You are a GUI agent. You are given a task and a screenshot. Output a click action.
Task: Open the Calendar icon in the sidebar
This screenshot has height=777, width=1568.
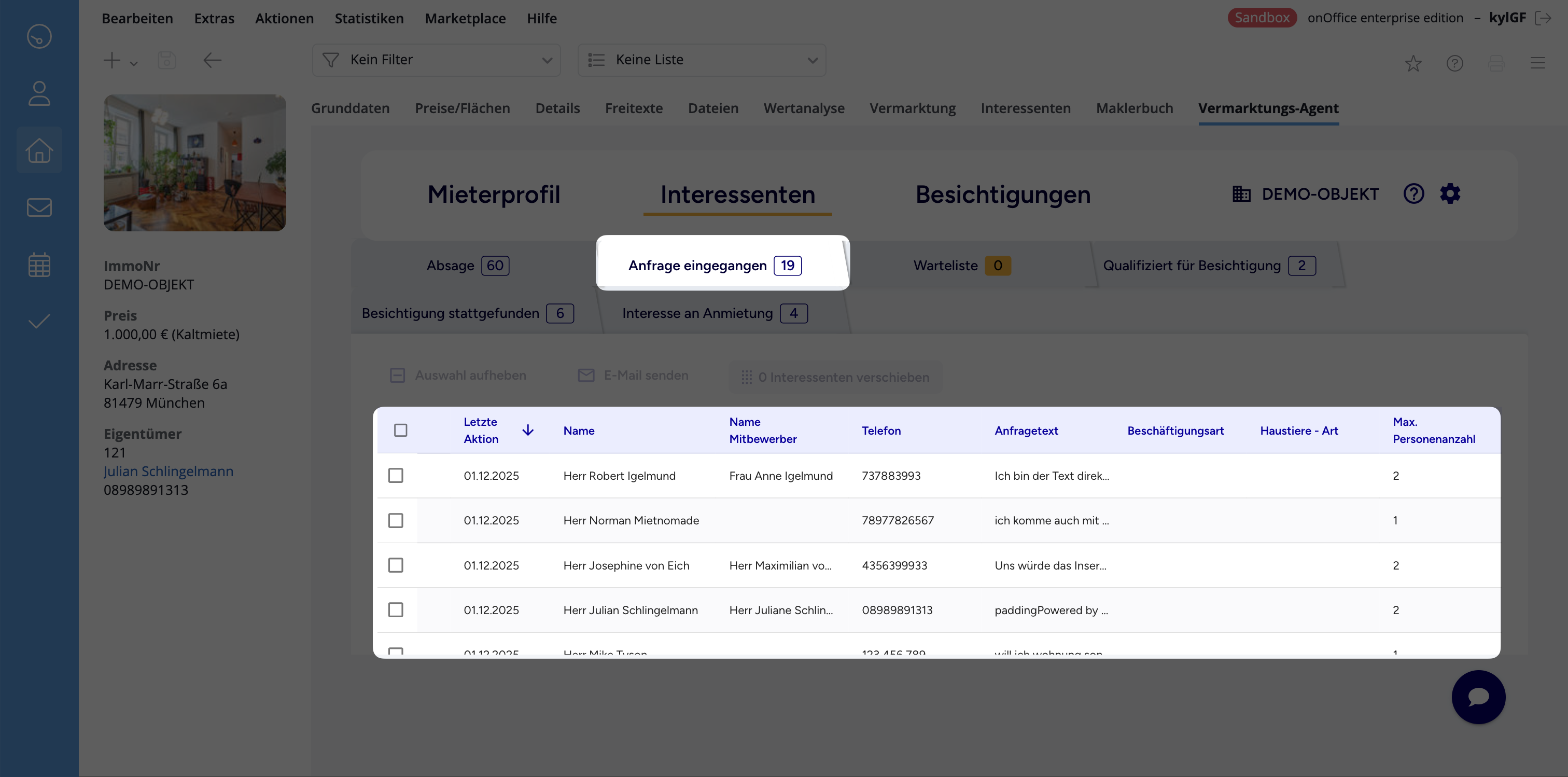(39, 263)
